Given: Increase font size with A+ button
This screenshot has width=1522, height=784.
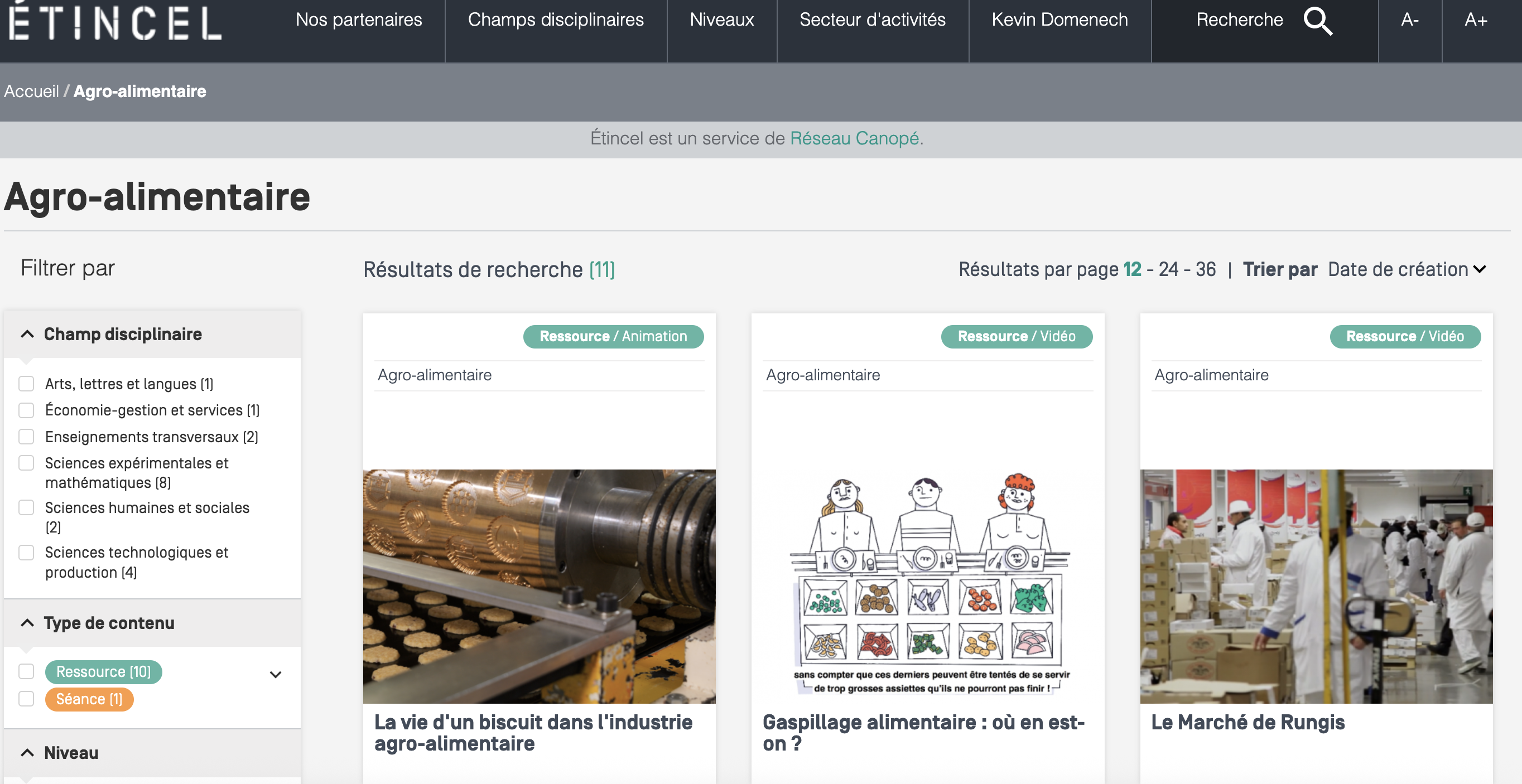Looking at the screenshot, I should pos(1475,20).
